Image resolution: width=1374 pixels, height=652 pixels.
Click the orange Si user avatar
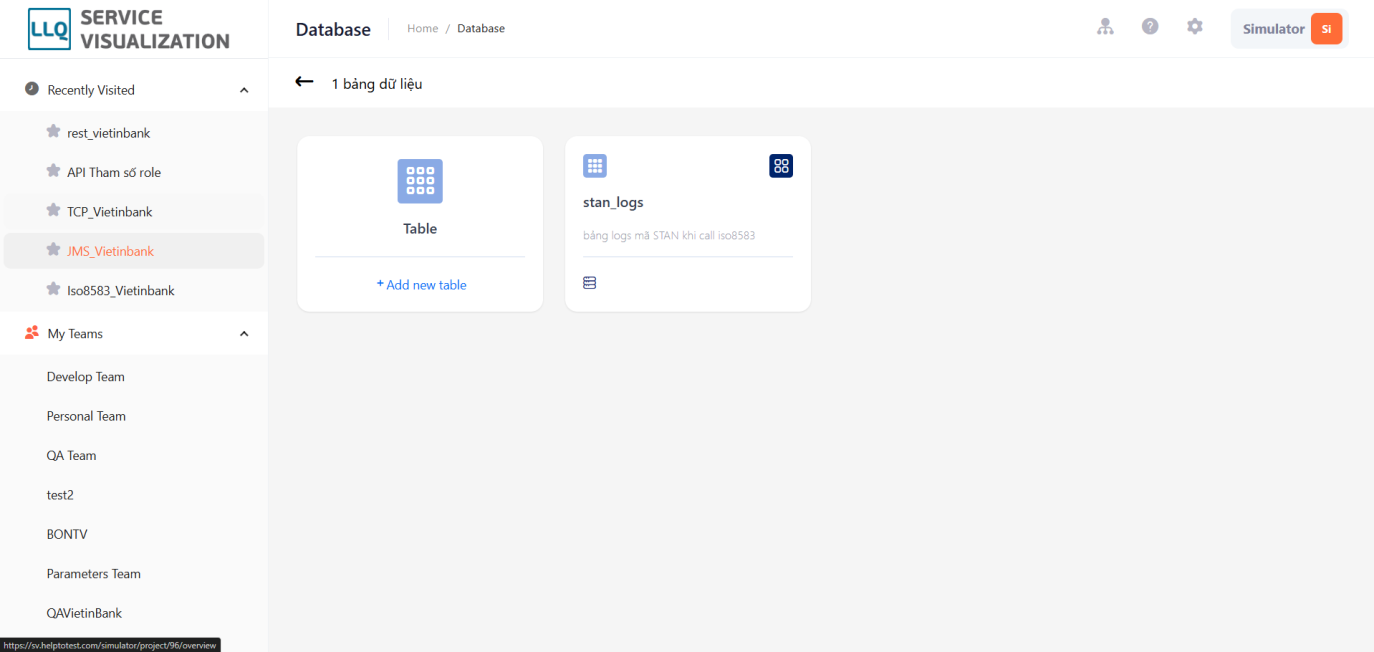(1326, 29)
